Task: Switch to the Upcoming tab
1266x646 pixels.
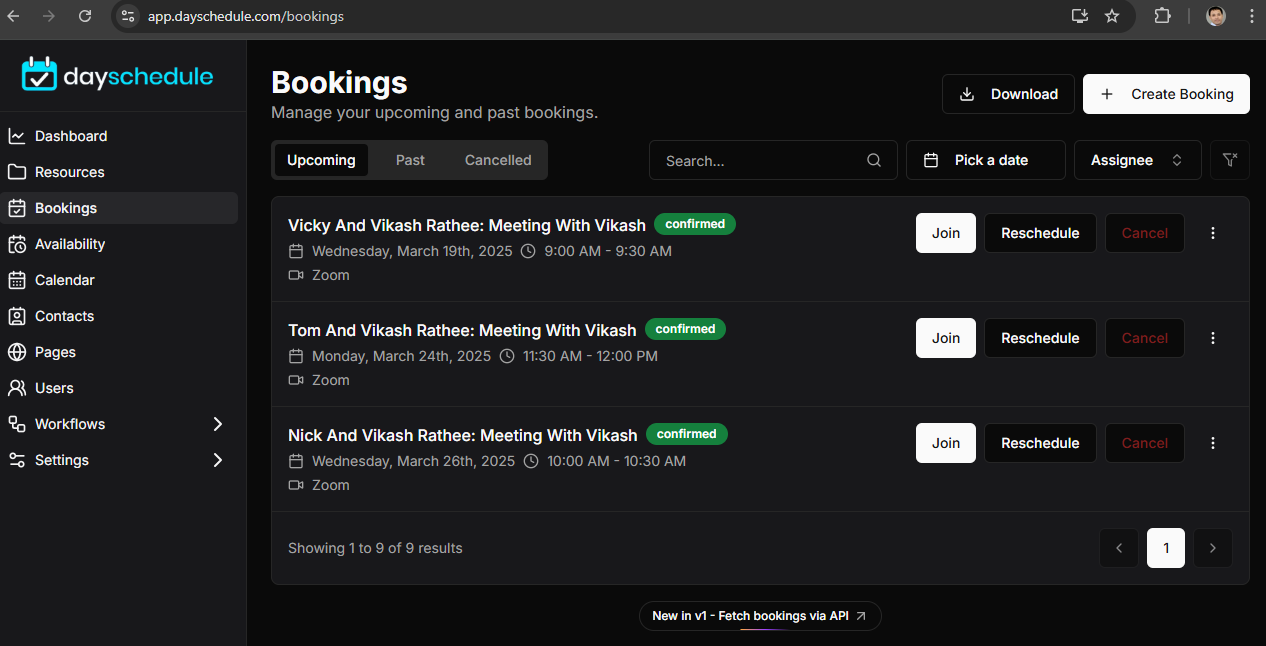Action: pos(321,160)
